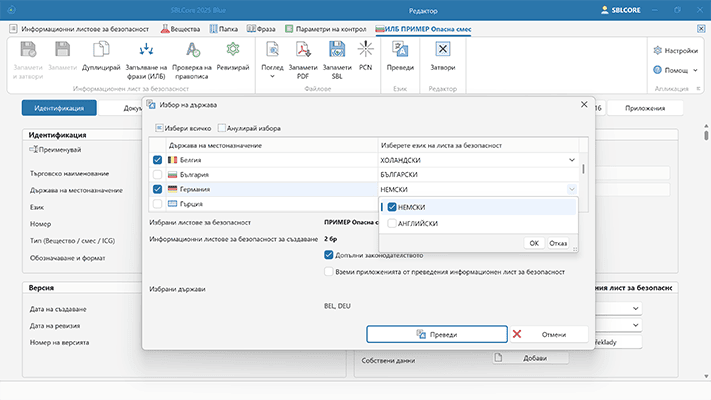Switch to the Папка tab

(224, 29)
